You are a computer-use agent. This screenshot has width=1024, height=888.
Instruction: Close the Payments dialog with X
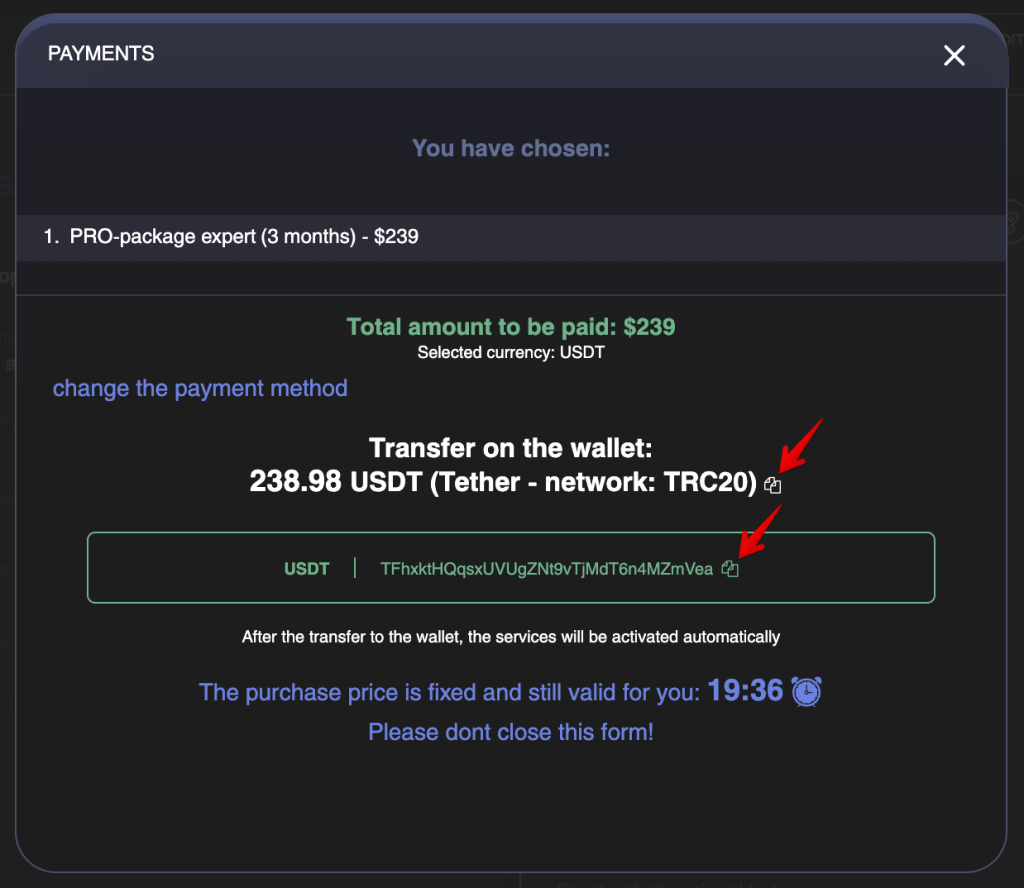[954, 56]
